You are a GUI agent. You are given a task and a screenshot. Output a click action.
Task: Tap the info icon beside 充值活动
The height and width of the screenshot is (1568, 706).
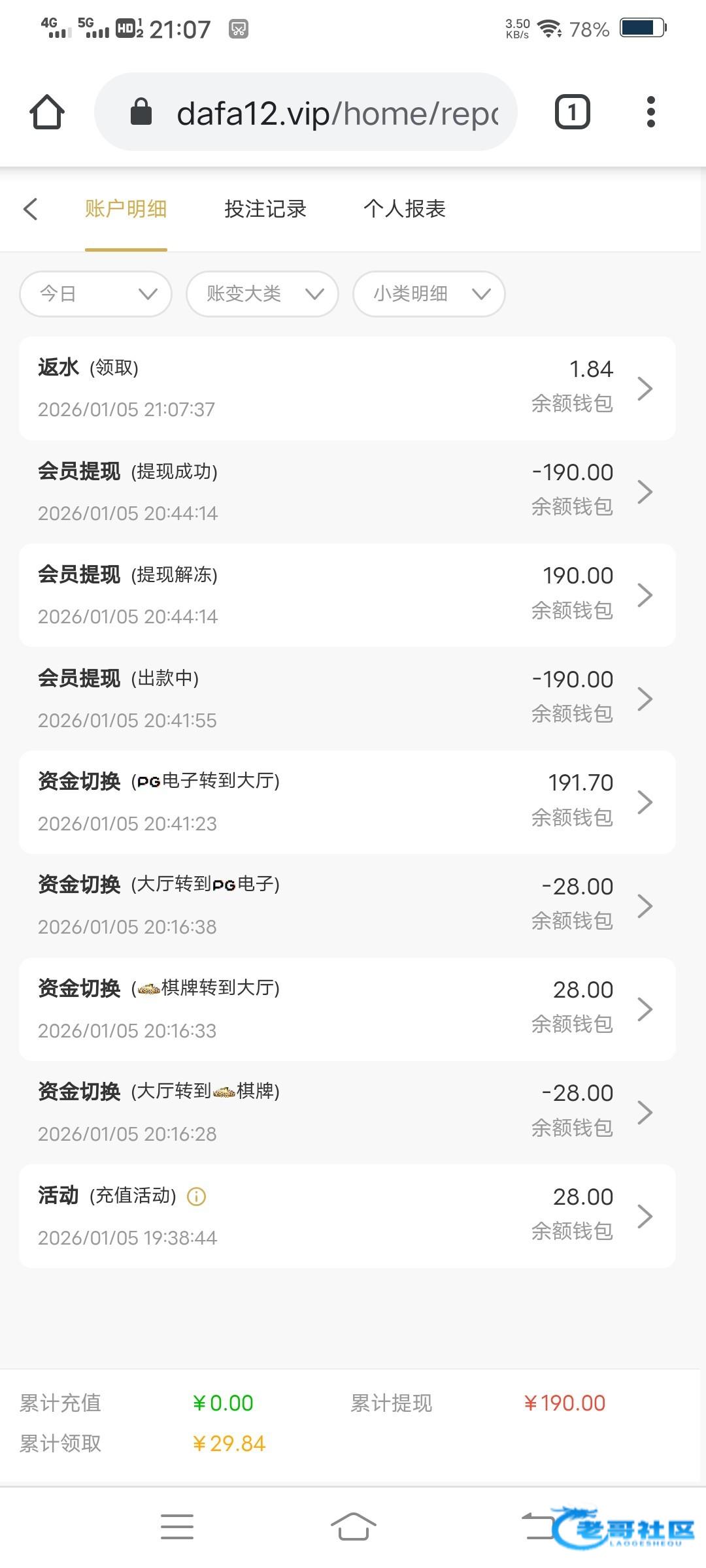pos(196,1196)
